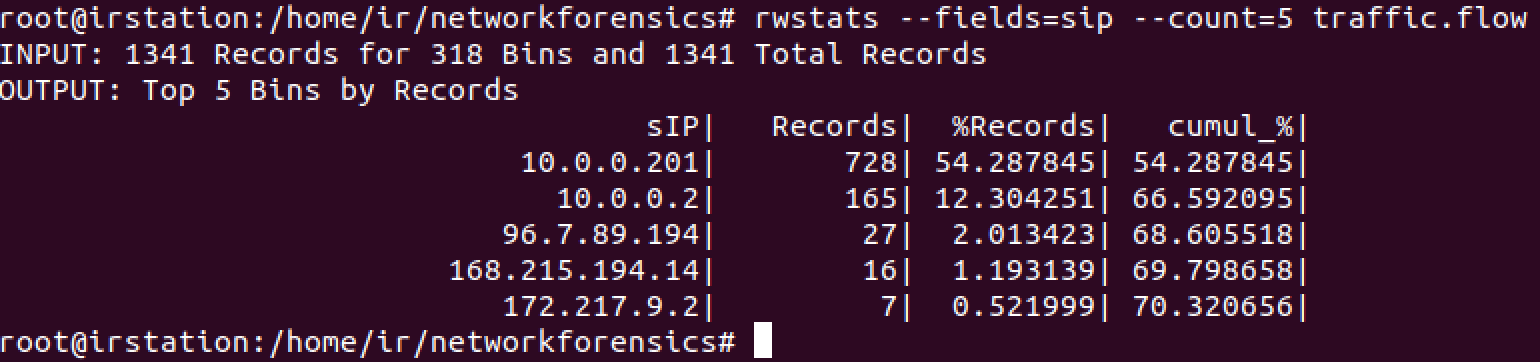Click the record count 16

(x=879, y=271)
